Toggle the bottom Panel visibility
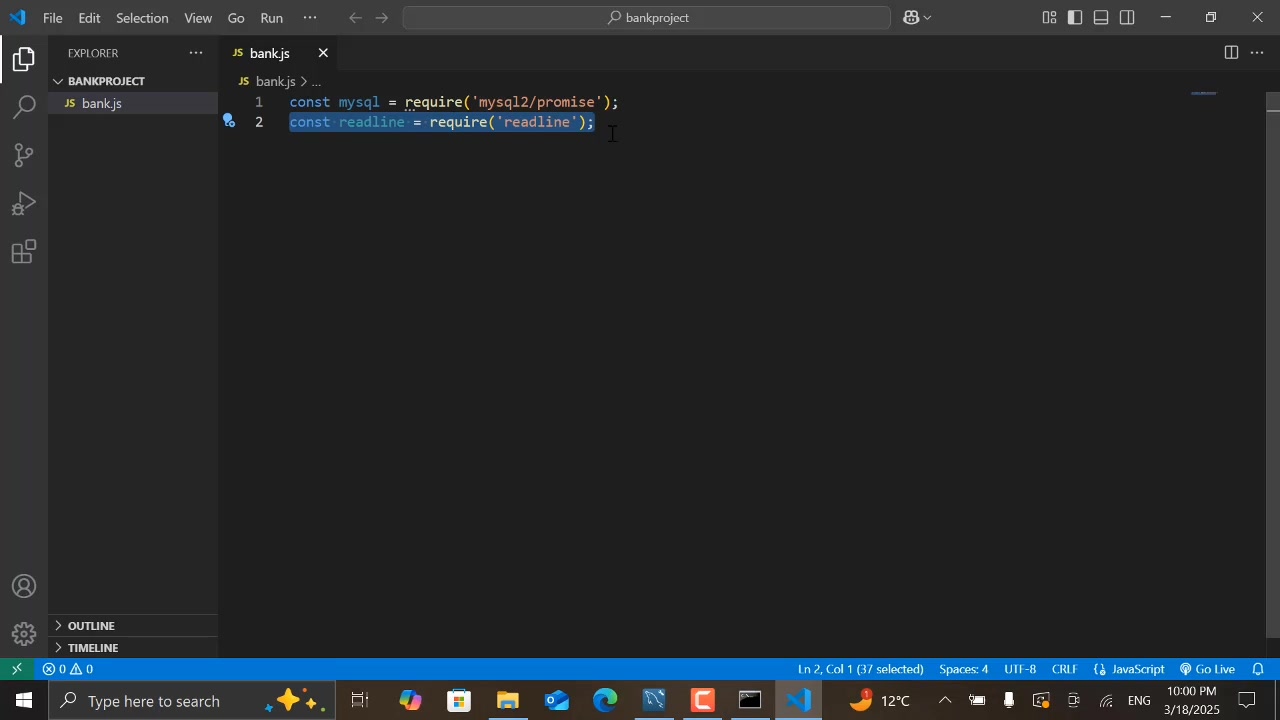1280x720 pixels. (1101, 17)
